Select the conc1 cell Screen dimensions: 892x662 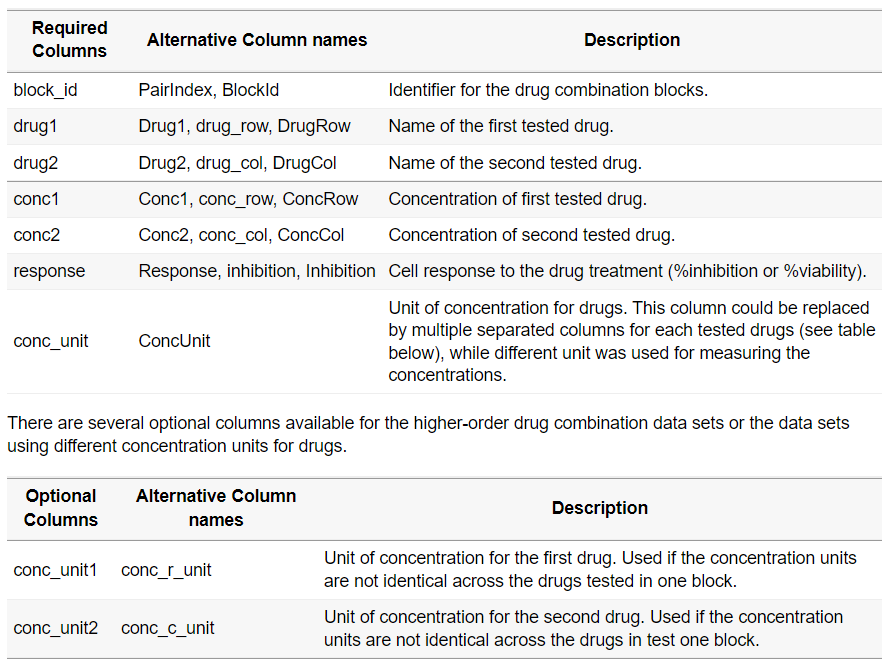click(36, 199)
